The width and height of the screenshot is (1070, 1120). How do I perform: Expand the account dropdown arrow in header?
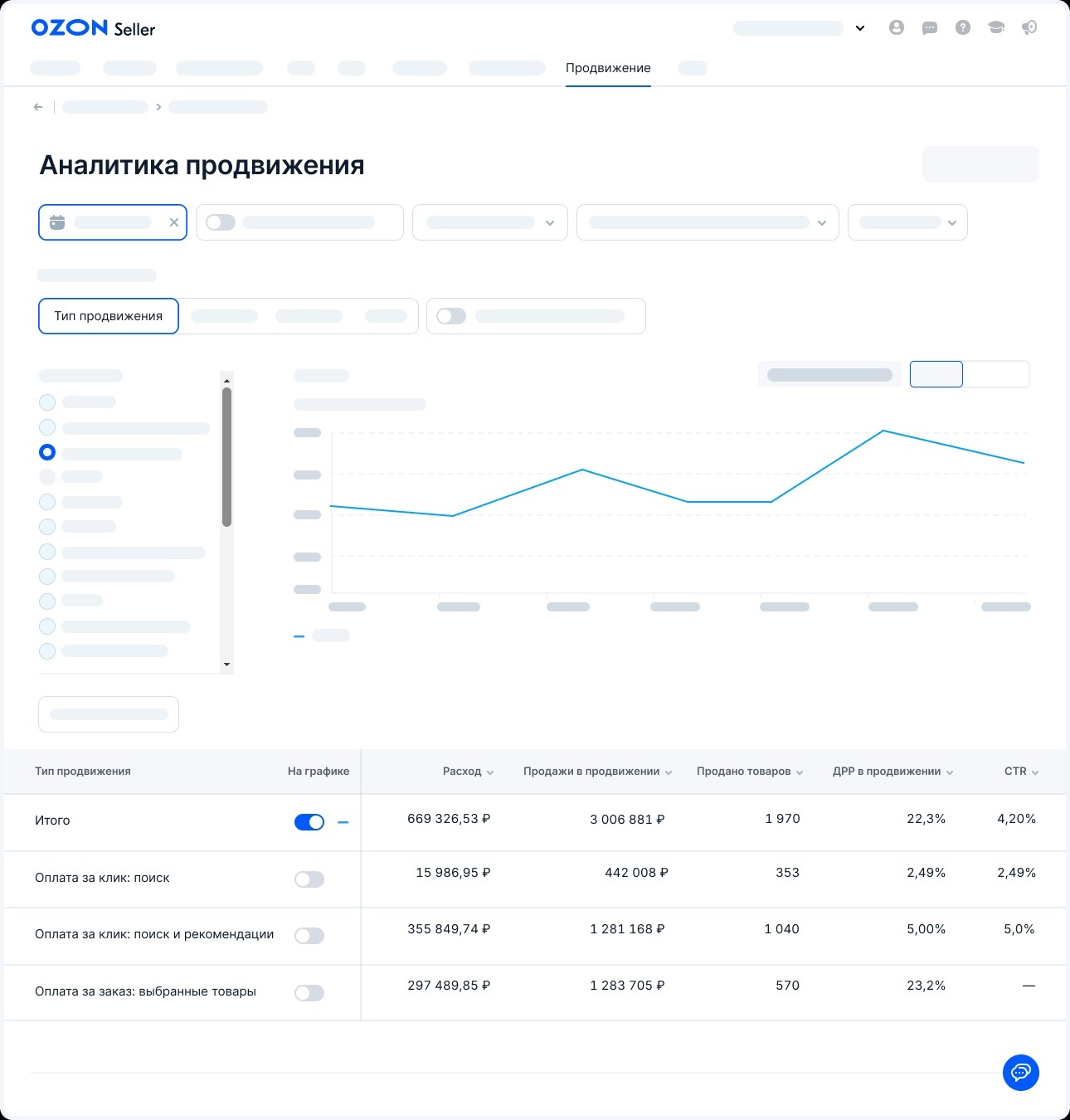(860, 28)
